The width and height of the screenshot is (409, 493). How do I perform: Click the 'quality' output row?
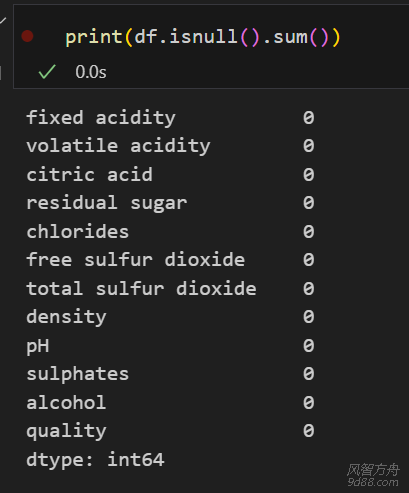(x=170, y=431)
